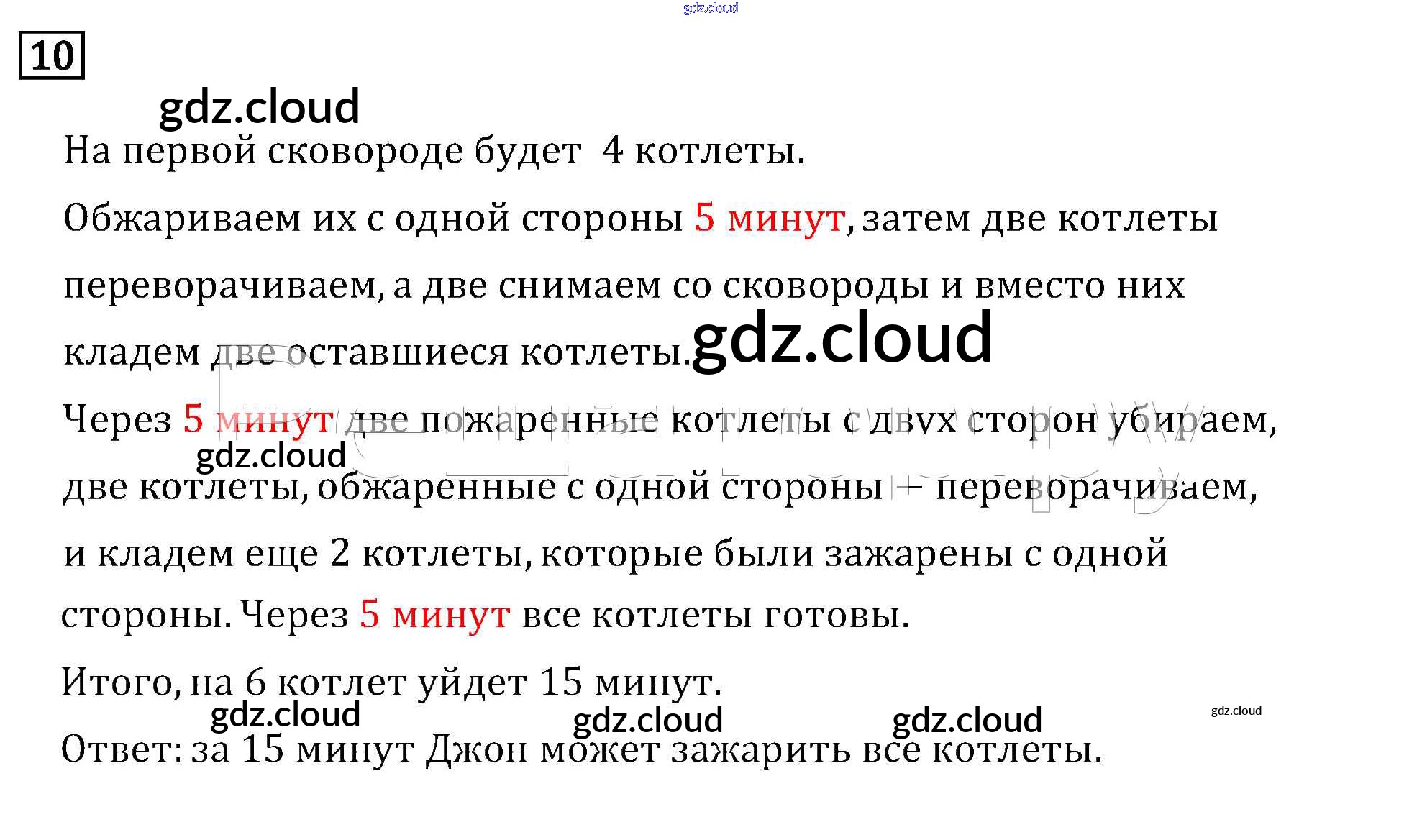The width and height of the screenshot is (1422, 840).
Task: Click the small gdz.cloud text at far right bottom
Action: coord(1236,711)
